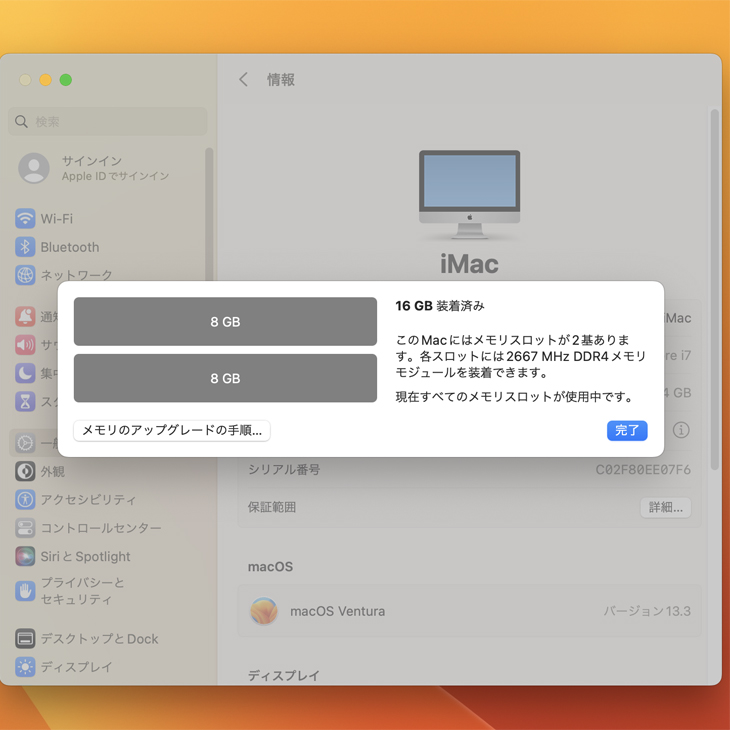Select コントロールセンター icon
The height and width of the screenshot is (730, 730).
click(25, 528)
